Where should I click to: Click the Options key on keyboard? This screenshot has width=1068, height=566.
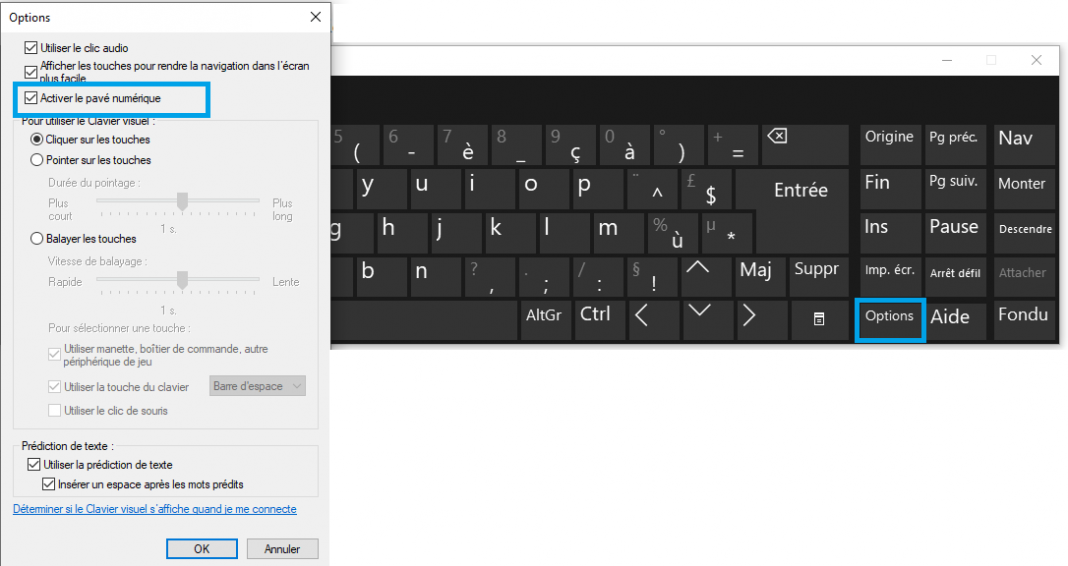click(889, 316)
